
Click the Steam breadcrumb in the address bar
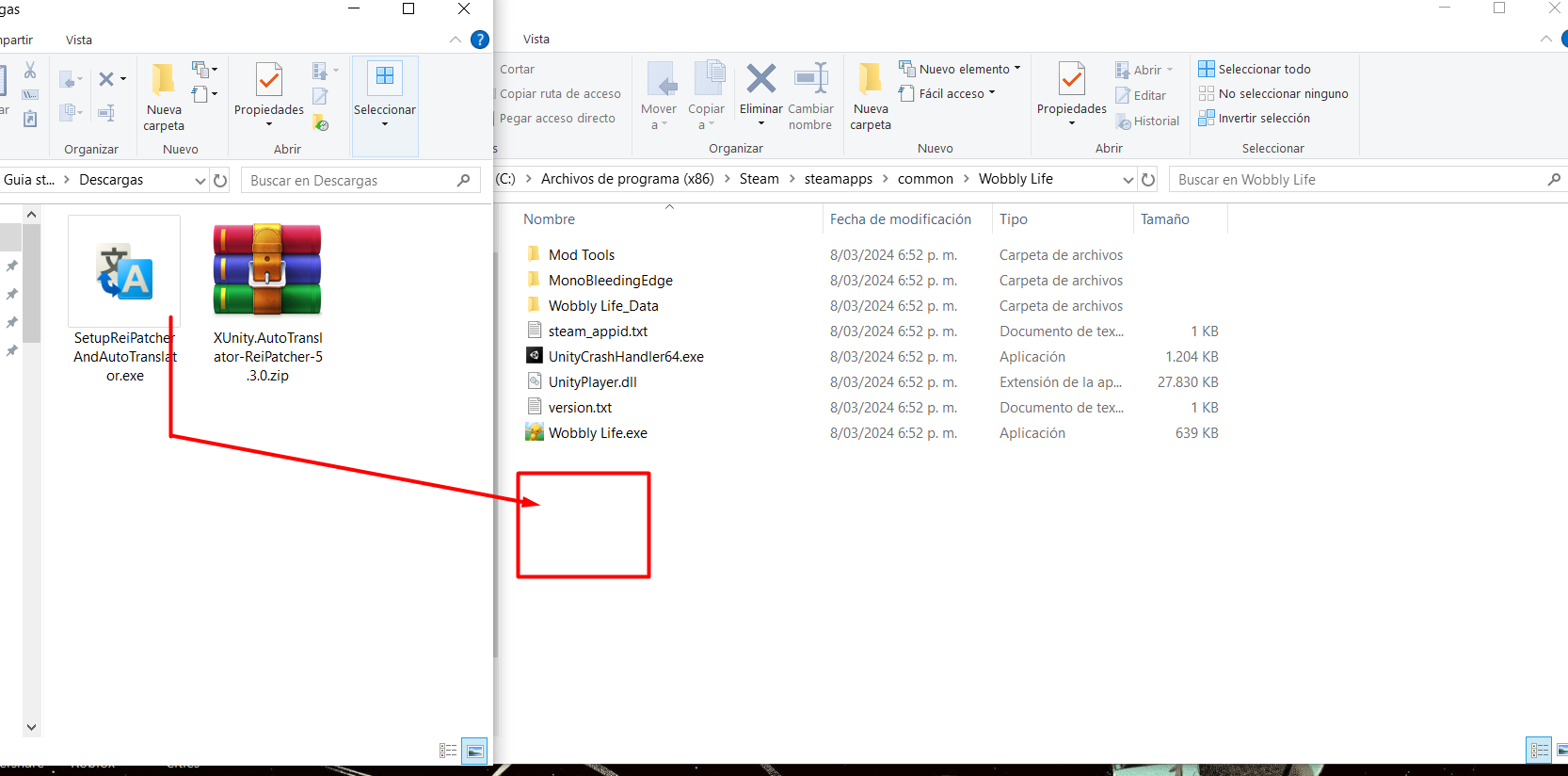(759, 179)
